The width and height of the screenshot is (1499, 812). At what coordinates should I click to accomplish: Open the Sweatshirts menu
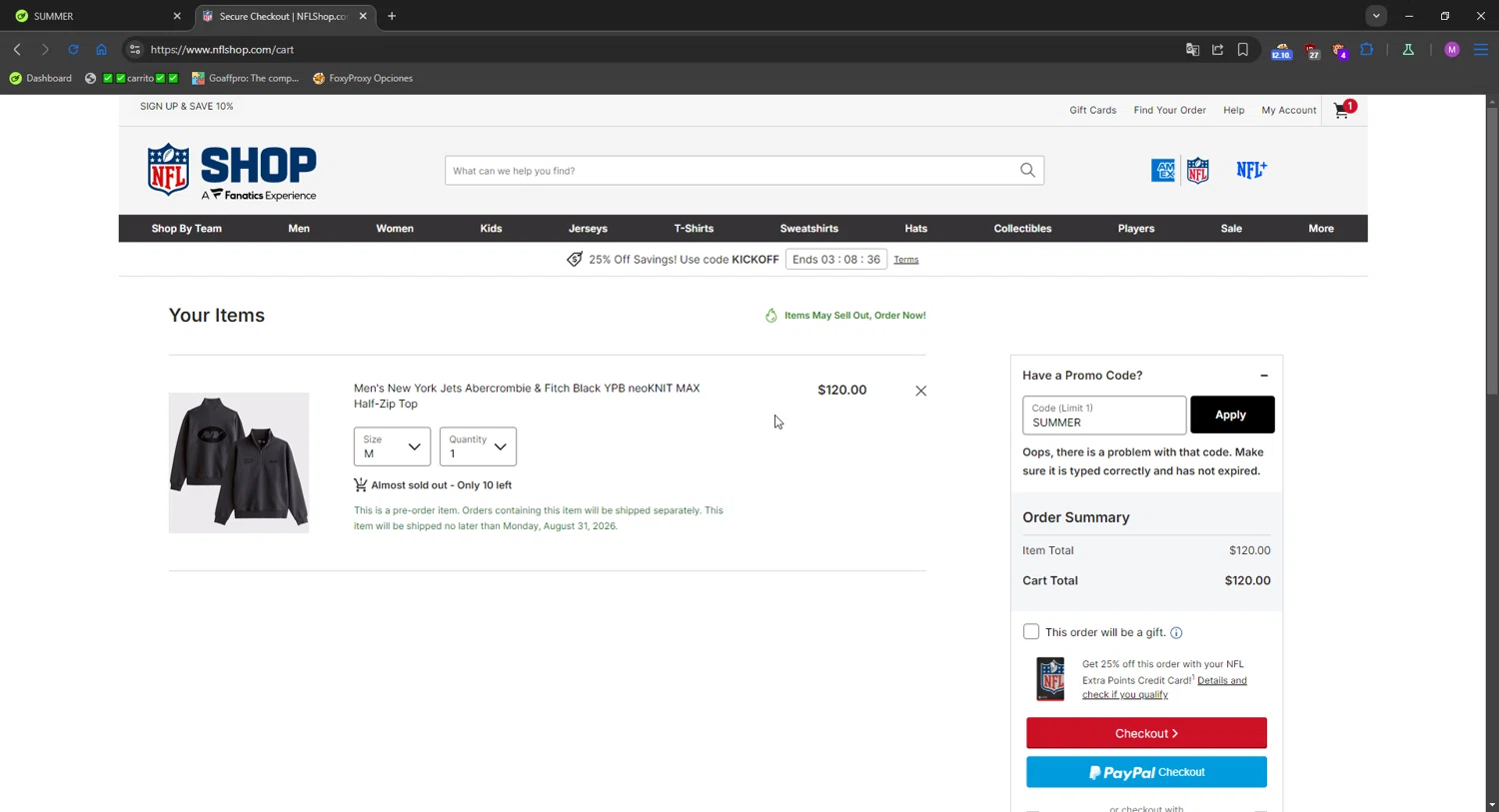(x=809, y=229)
